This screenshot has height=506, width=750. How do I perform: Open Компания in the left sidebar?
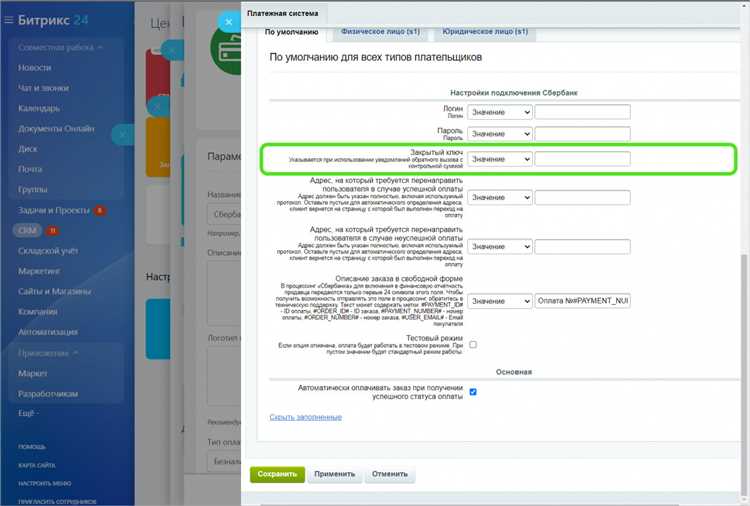[37, 312]
